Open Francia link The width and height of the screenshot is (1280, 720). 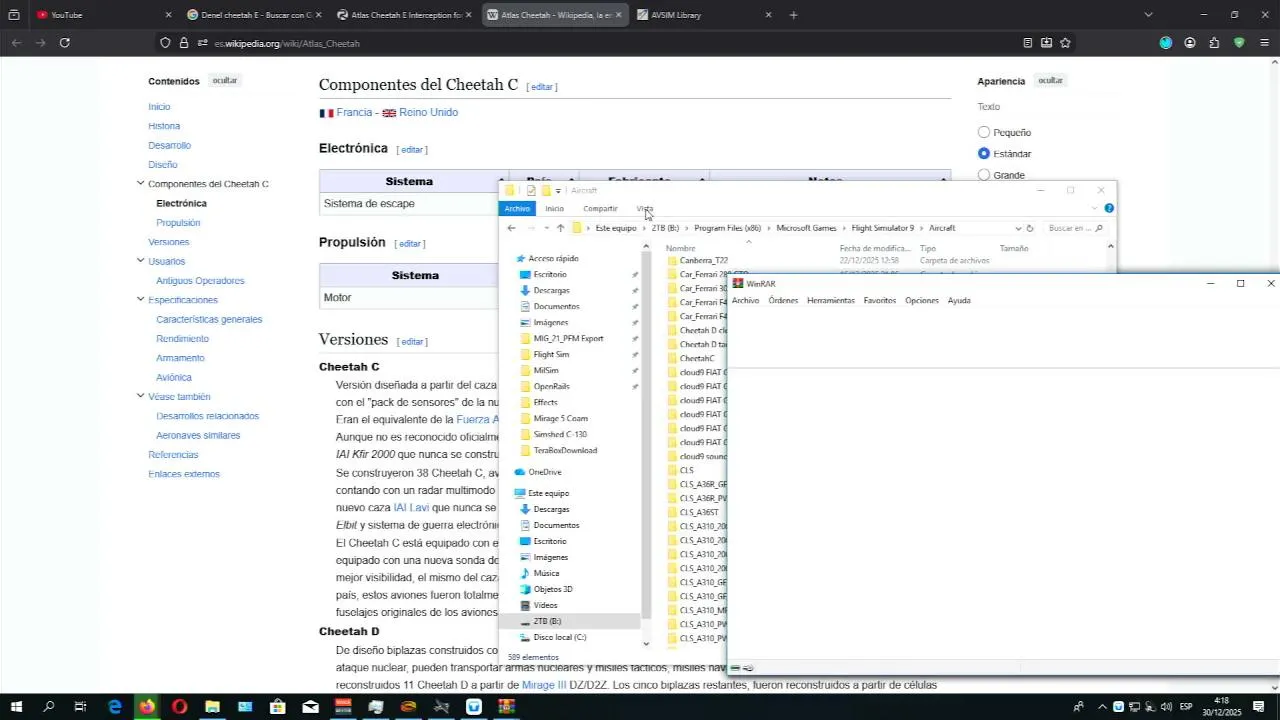pyautogui.click(x=354, y=112)
